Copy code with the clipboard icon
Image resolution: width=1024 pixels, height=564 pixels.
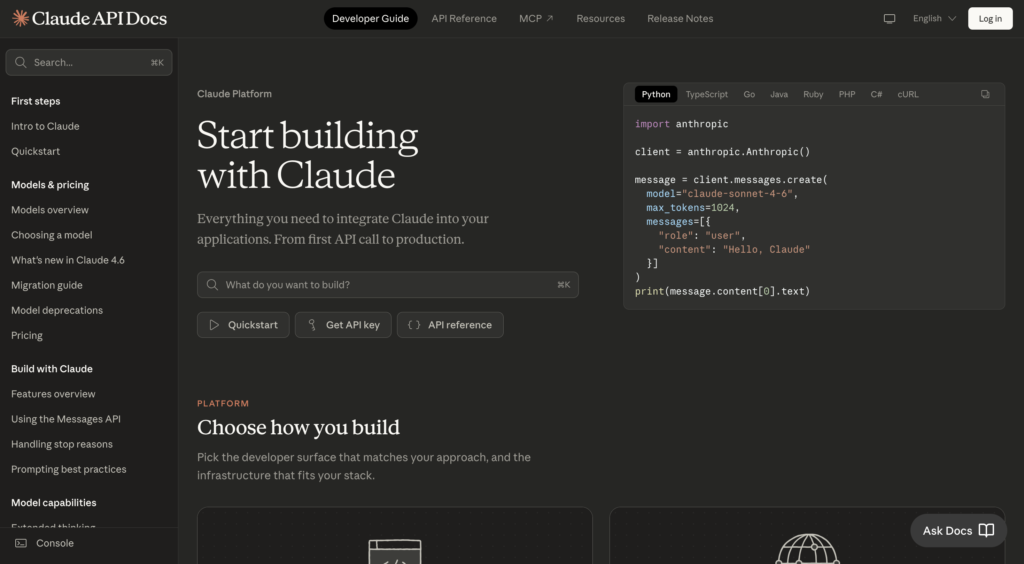click(x=985, y=94)
